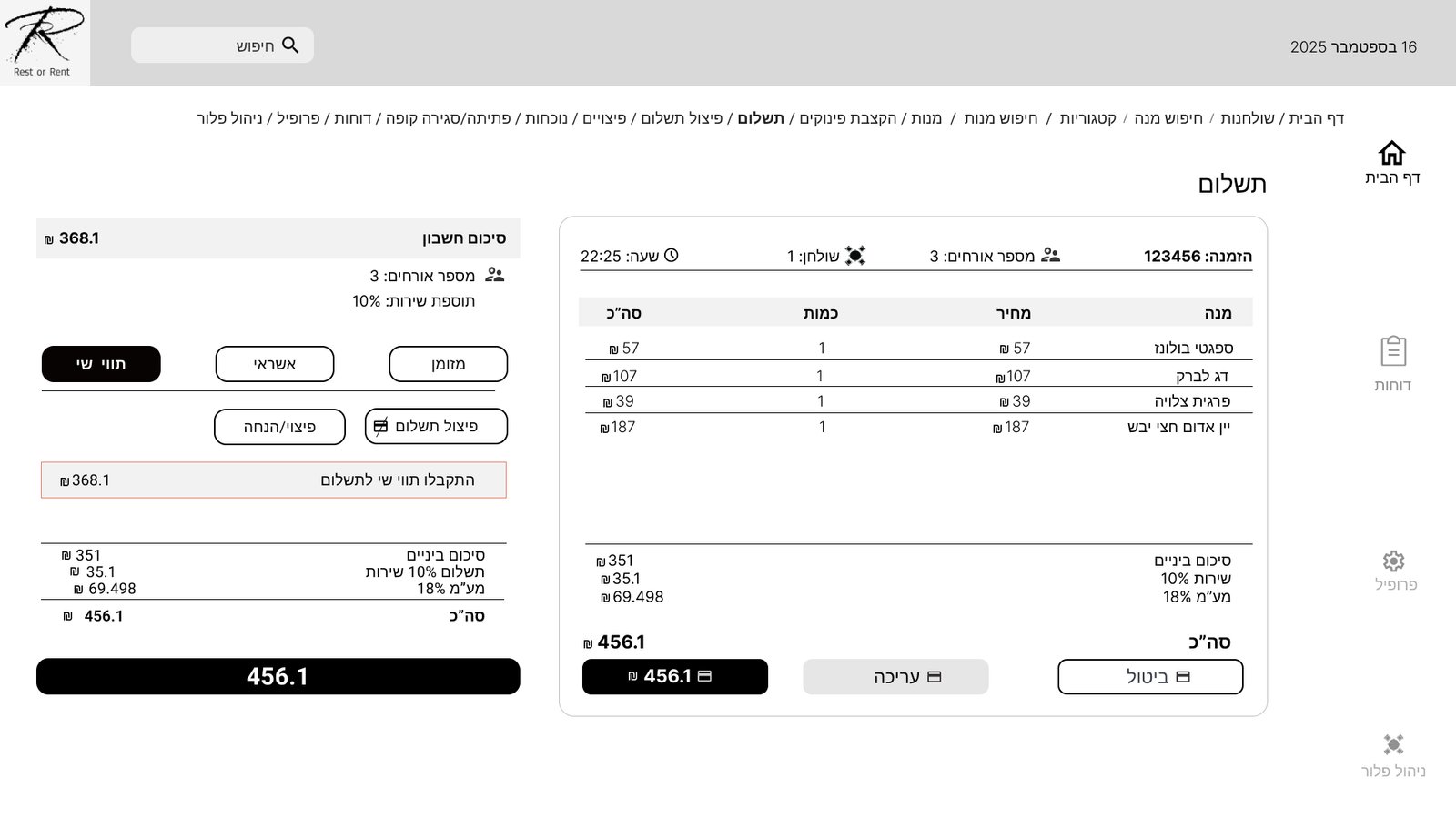This screenshot has width=1456, height=819.
Task: Click the פיצוי/הנחה discount button
Action: click(x=279, y=427)
